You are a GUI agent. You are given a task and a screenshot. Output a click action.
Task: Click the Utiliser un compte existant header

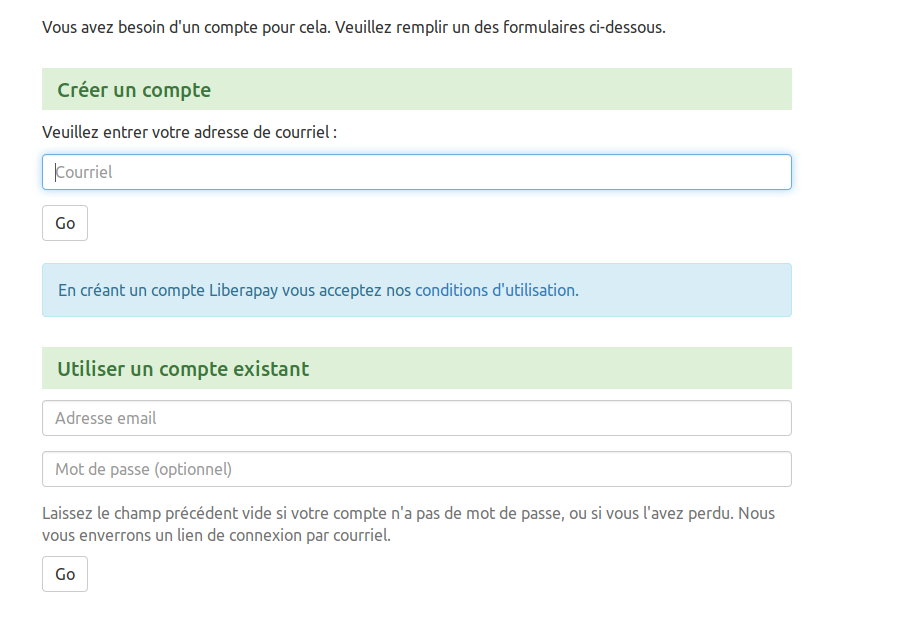click(x=184, y=368)
